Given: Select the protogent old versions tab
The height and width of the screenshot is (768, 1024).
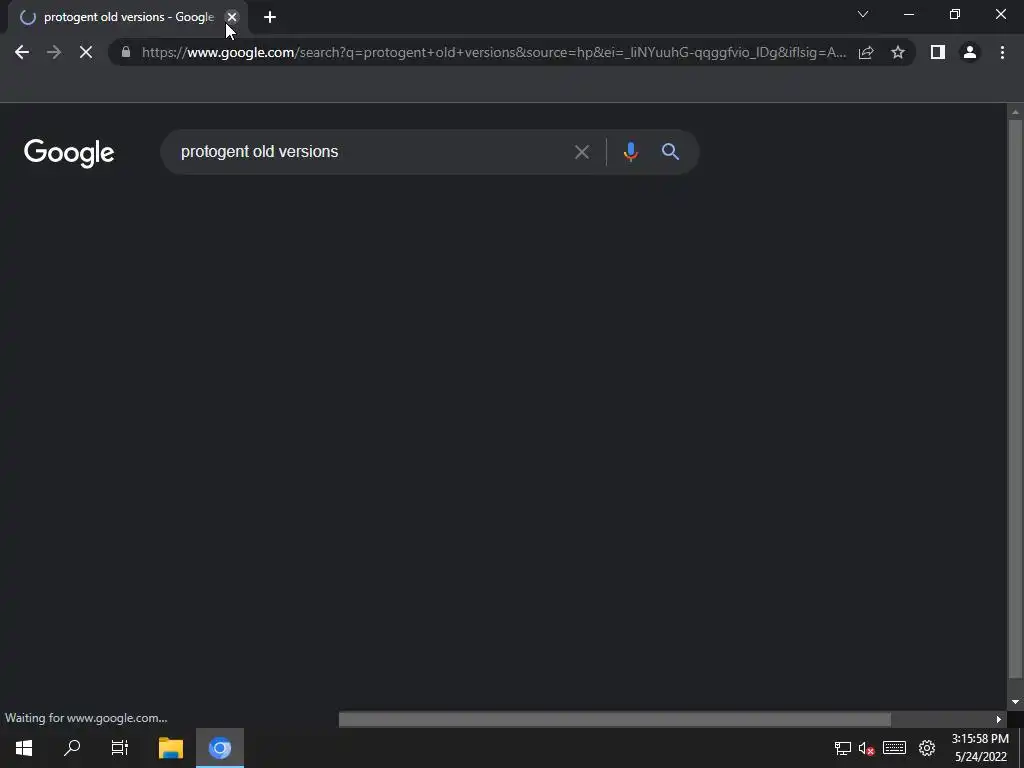Looking at the screenshot, I should (127, 17).
